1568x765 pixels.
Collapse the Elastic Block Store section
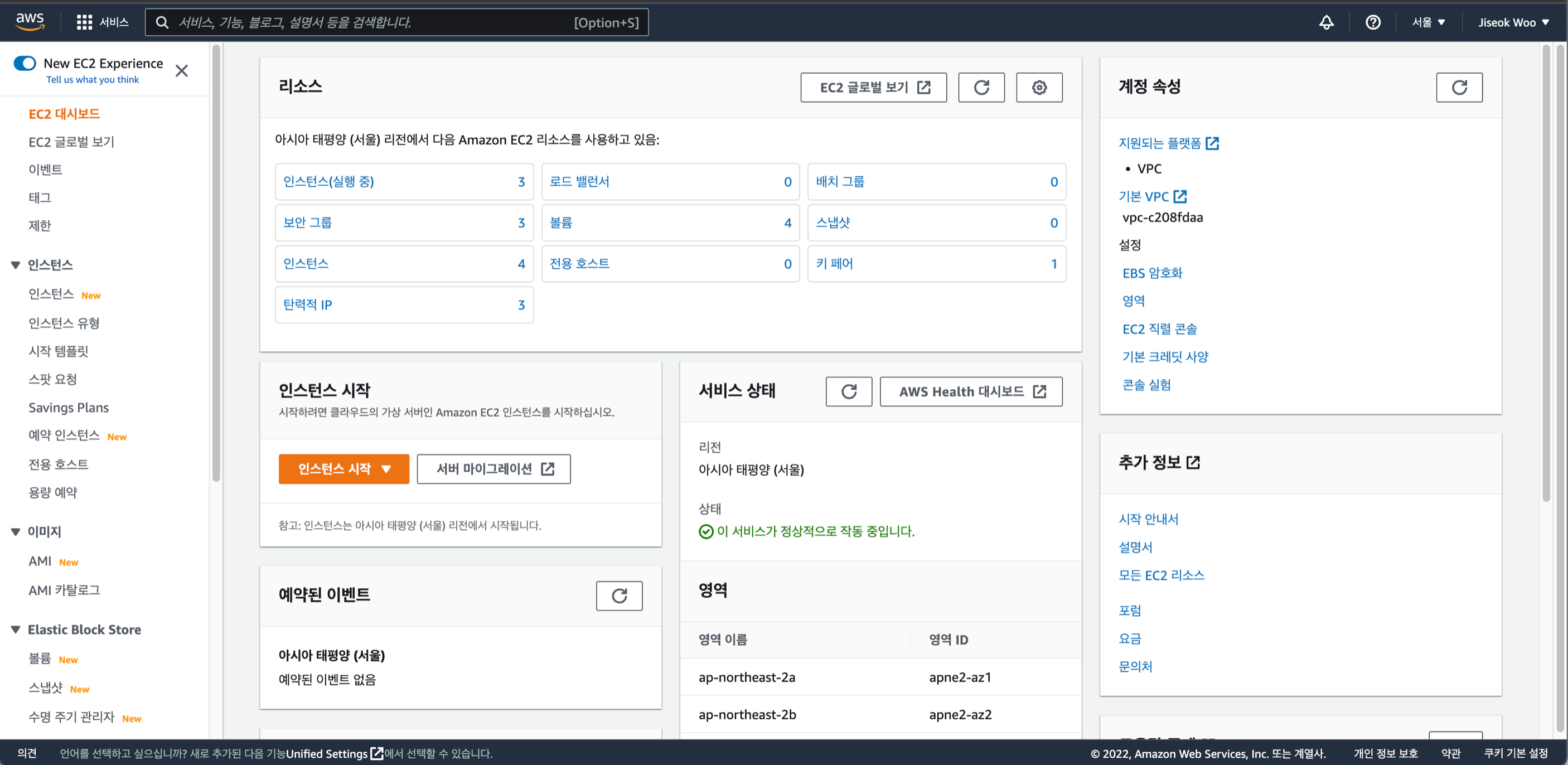pyautogui.click(x=16, y=630)
